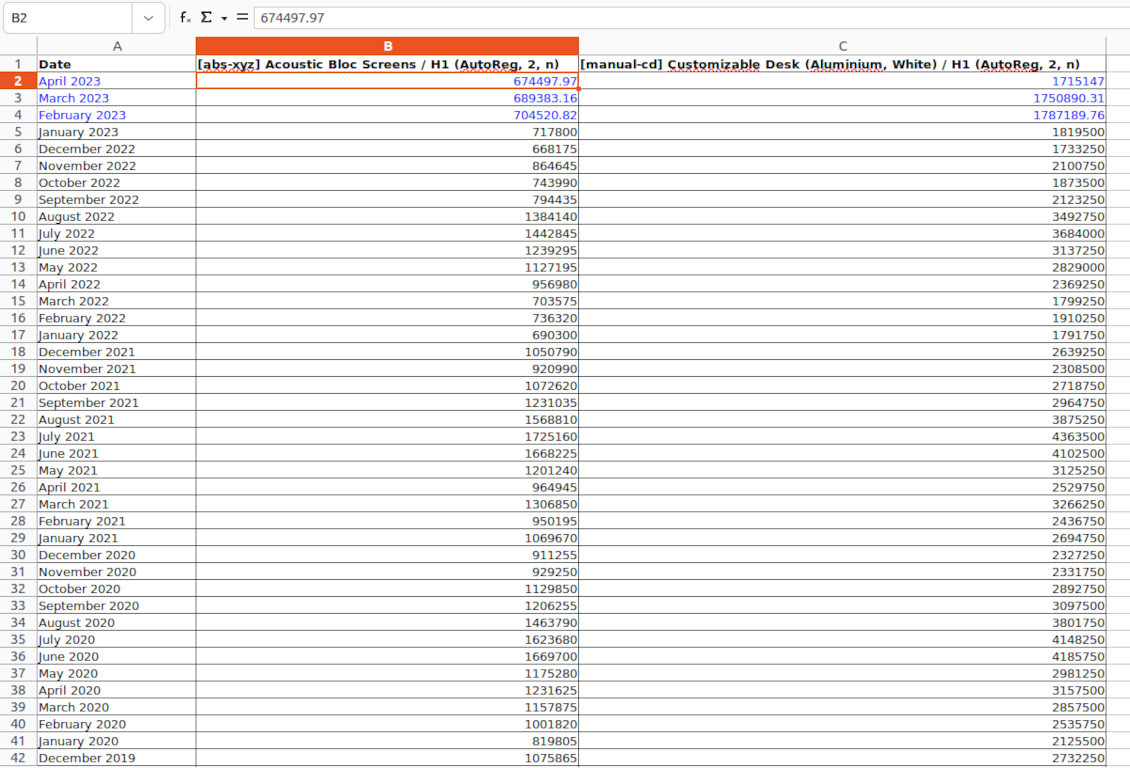This screenshot has width=1130, height=768.
Task: Select row header 42
Action: (18, 757)
